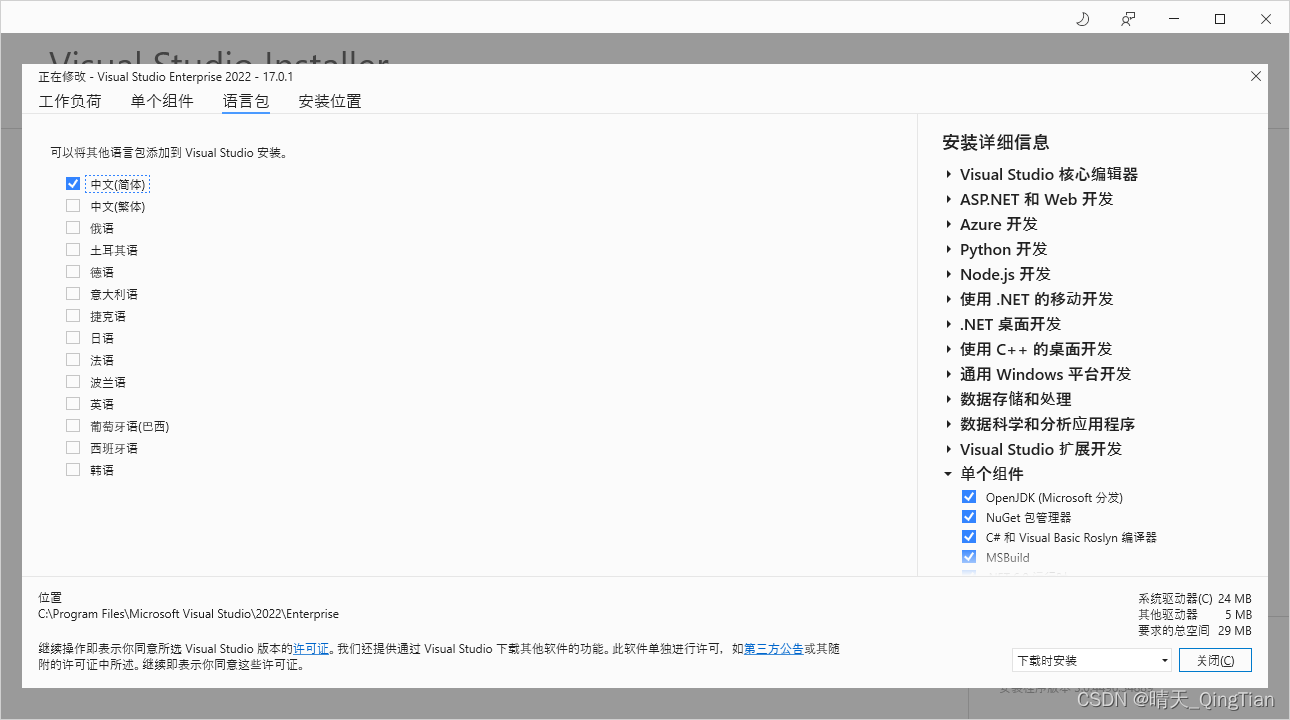Screen dimensions: 1290x720
Task: Disable the NuGet 包管理器 component
Action: (x=968, y=516)
